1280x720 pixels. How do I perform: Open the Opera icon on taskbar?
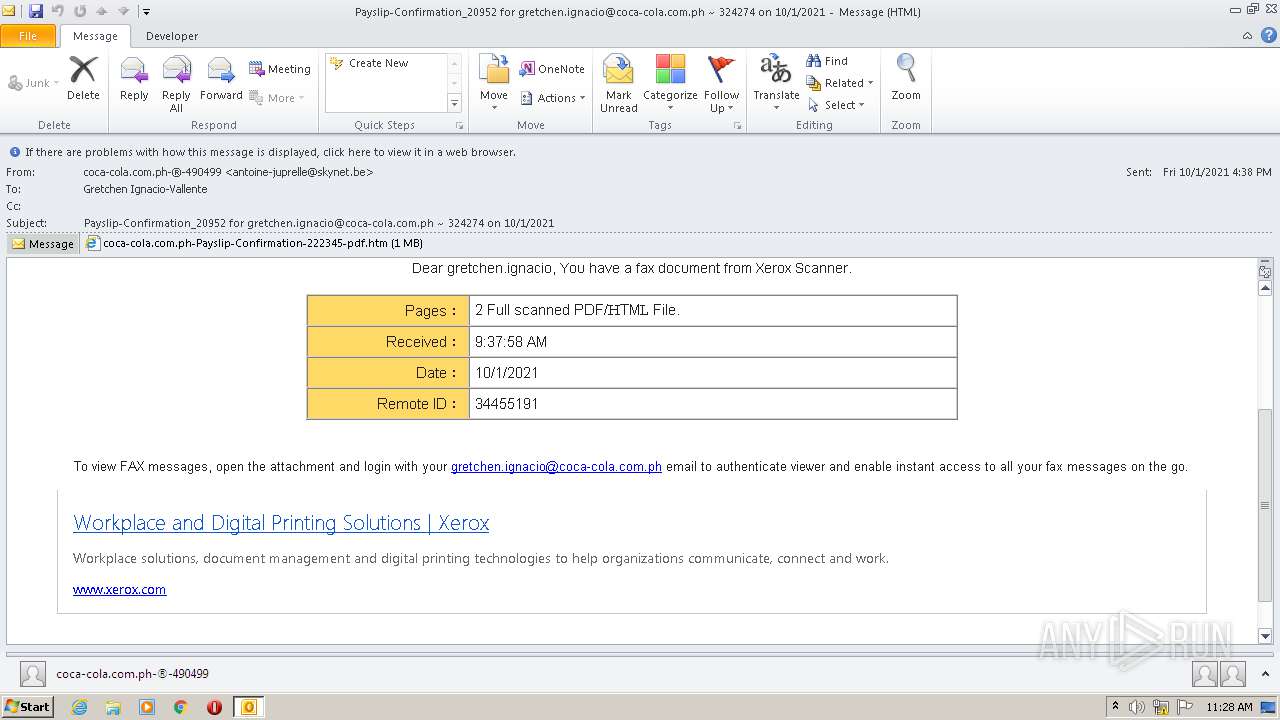[214, 707]
